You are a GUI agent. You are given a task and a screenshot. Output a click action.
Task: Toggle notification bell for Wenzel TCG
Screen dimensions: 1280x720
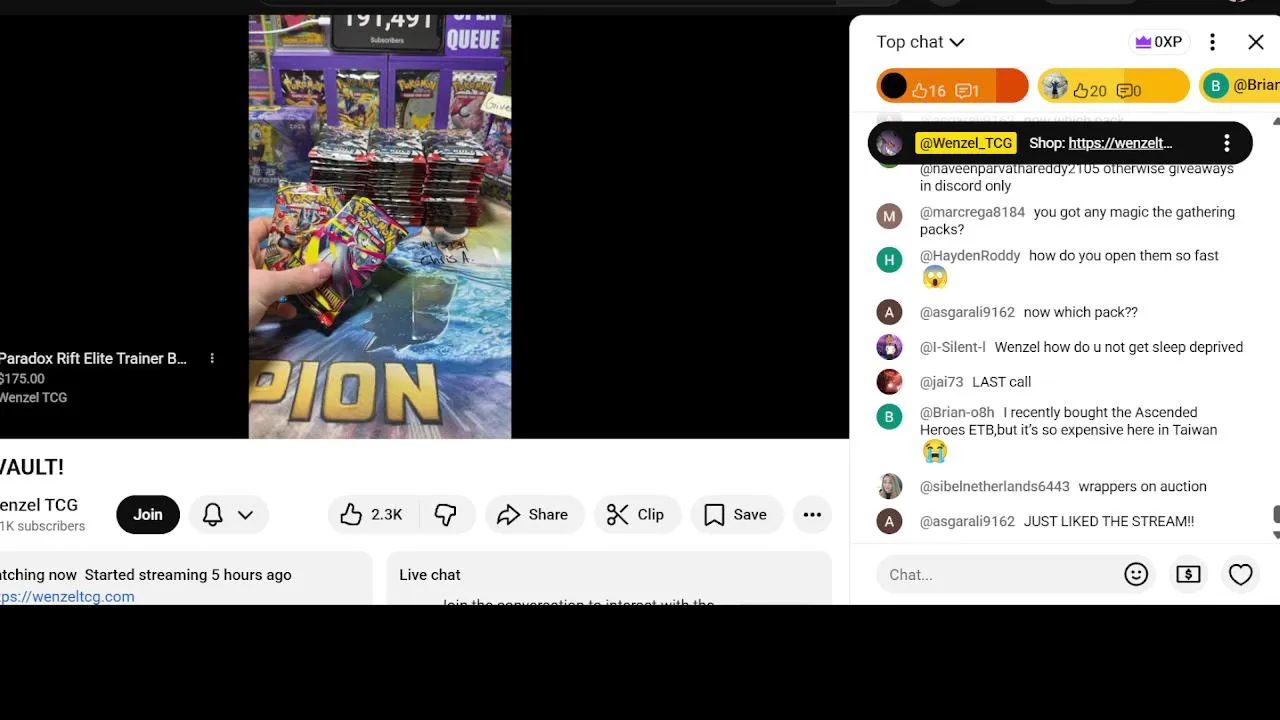coord(212,514)
